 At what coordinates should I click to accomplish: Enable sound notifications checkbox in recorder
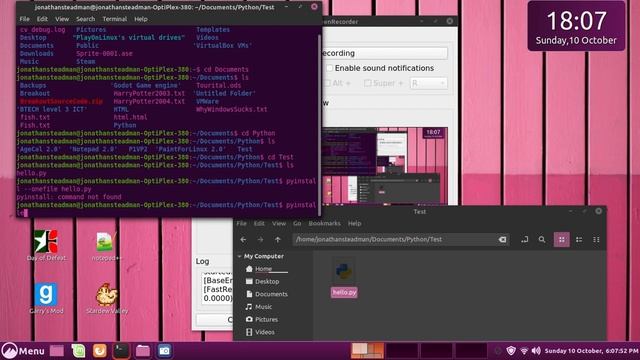coord(330,68)
